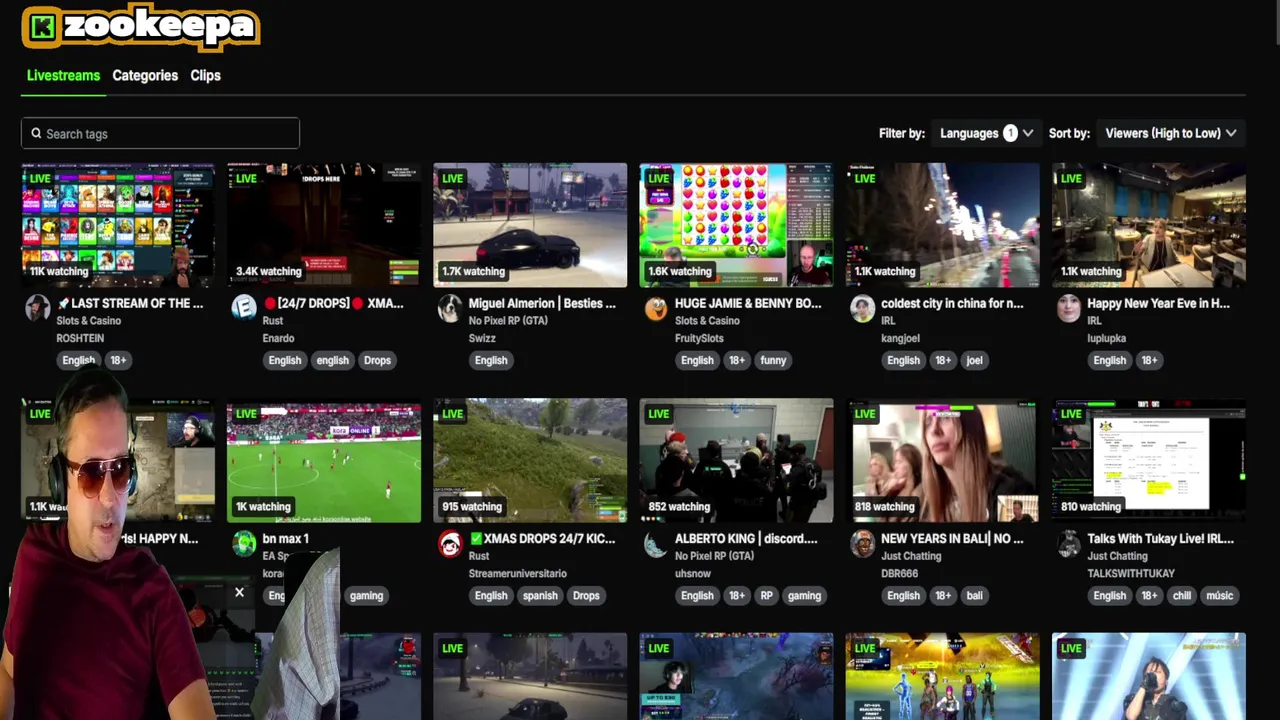1280x720 pixels.
Task: Open the 852 watching stream thumbnail
Action: [736, 461]
